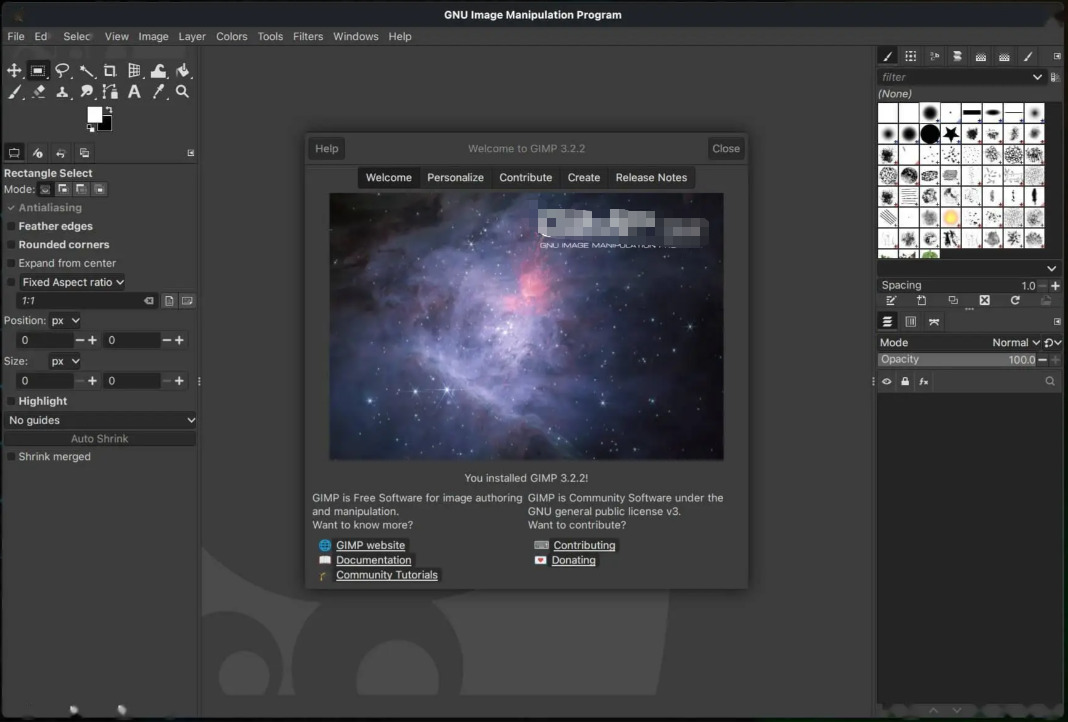The width and height of the screenshot is (1068, 722).
Task: Open the GIMP website link
Action: click(x=371, y=545)
